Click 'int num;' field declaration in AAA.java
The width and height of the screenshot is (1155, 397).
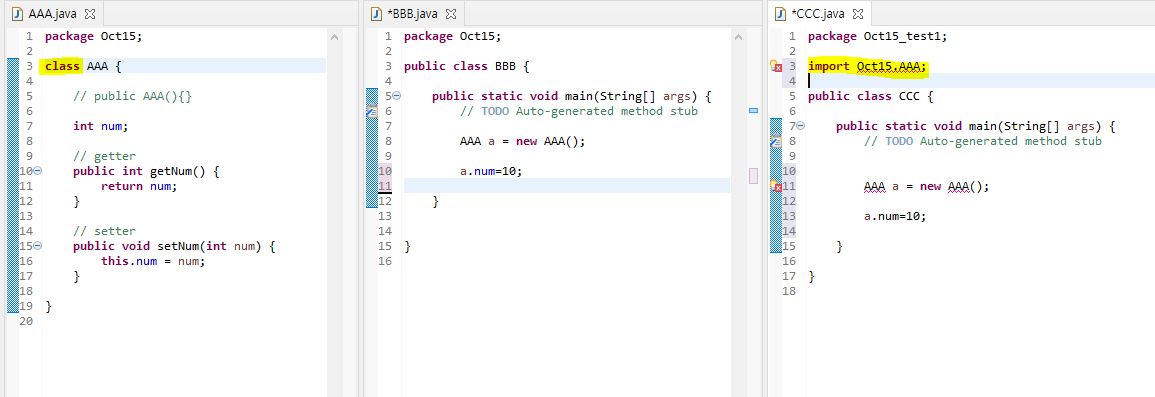click(x=100, y=126)
